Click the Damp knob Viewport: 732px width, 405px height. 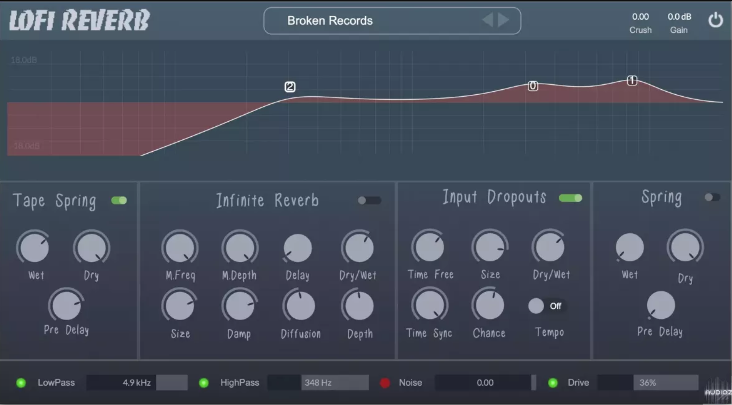click(239, 306)
